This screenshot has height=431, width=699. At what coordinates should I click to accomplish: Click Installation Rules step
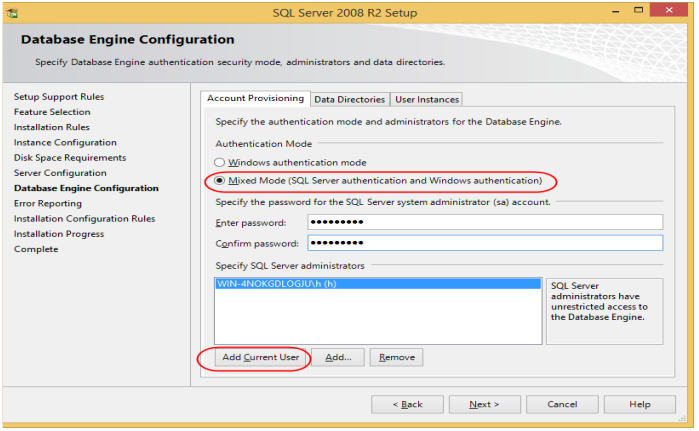click(52, 127)
